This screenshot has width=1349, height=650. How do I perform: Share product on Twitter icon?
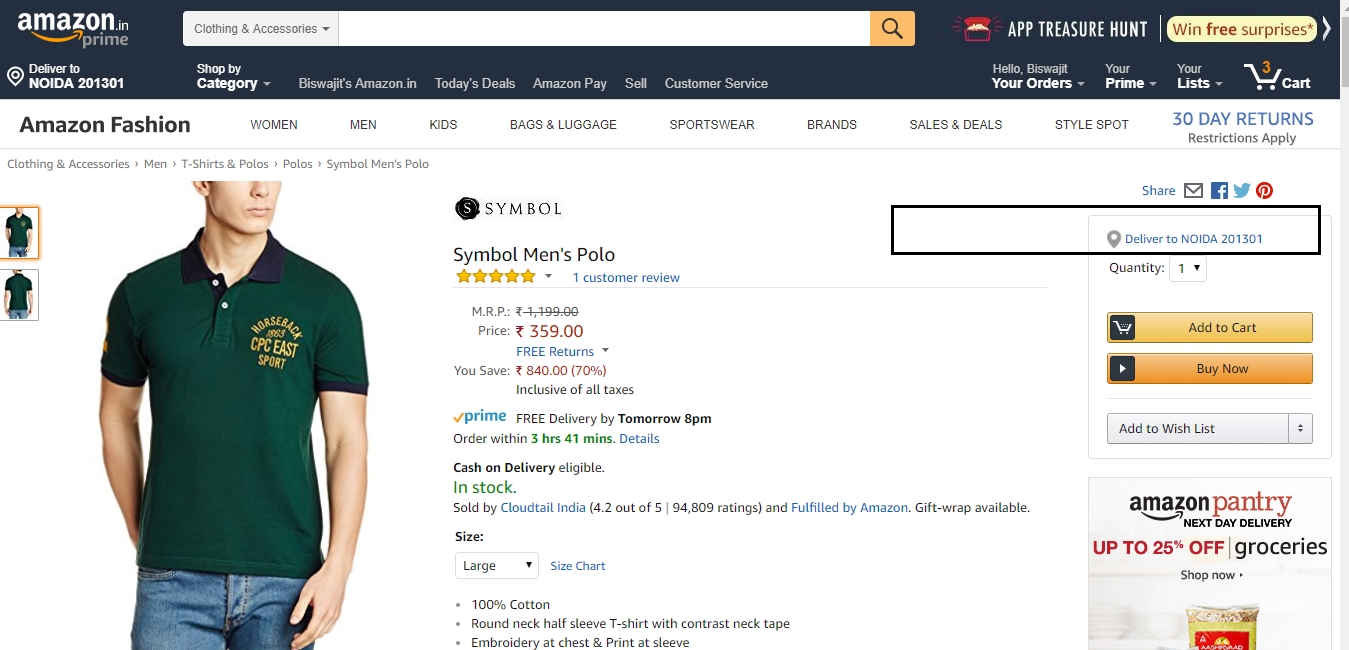click(1242, 190)
